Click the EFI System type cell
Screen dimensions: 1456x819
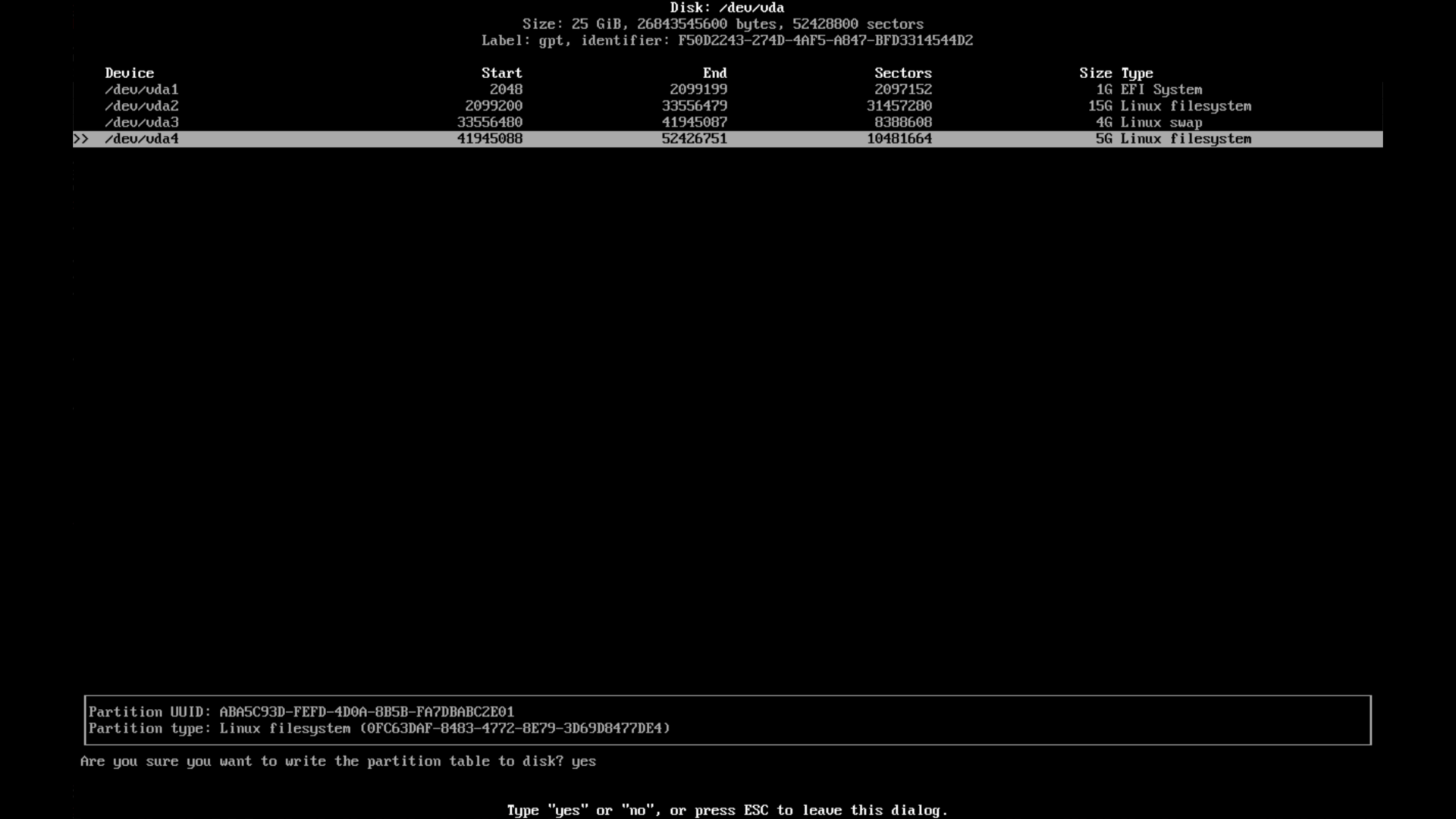pyautogui.click(x=1162, y=89)
